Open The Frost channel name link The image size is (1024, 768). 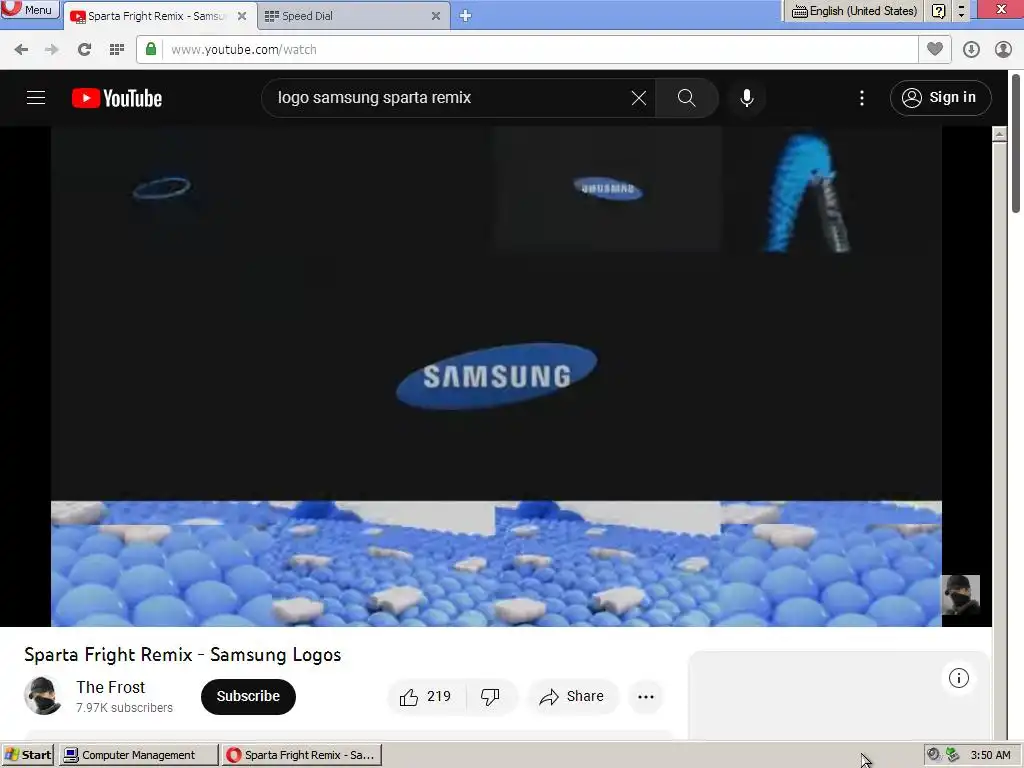[110, 687]
